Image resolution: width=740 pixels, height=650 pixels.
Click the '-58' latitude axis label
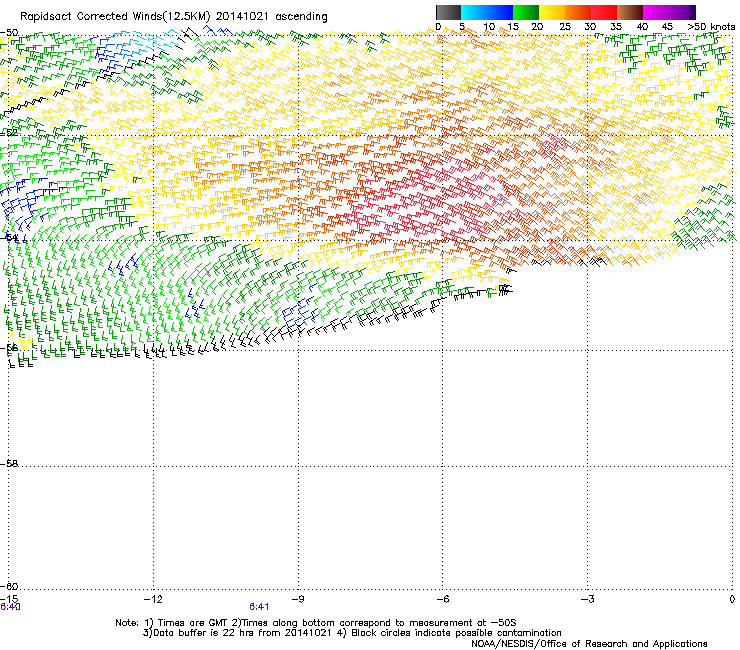tap(9, 464)
